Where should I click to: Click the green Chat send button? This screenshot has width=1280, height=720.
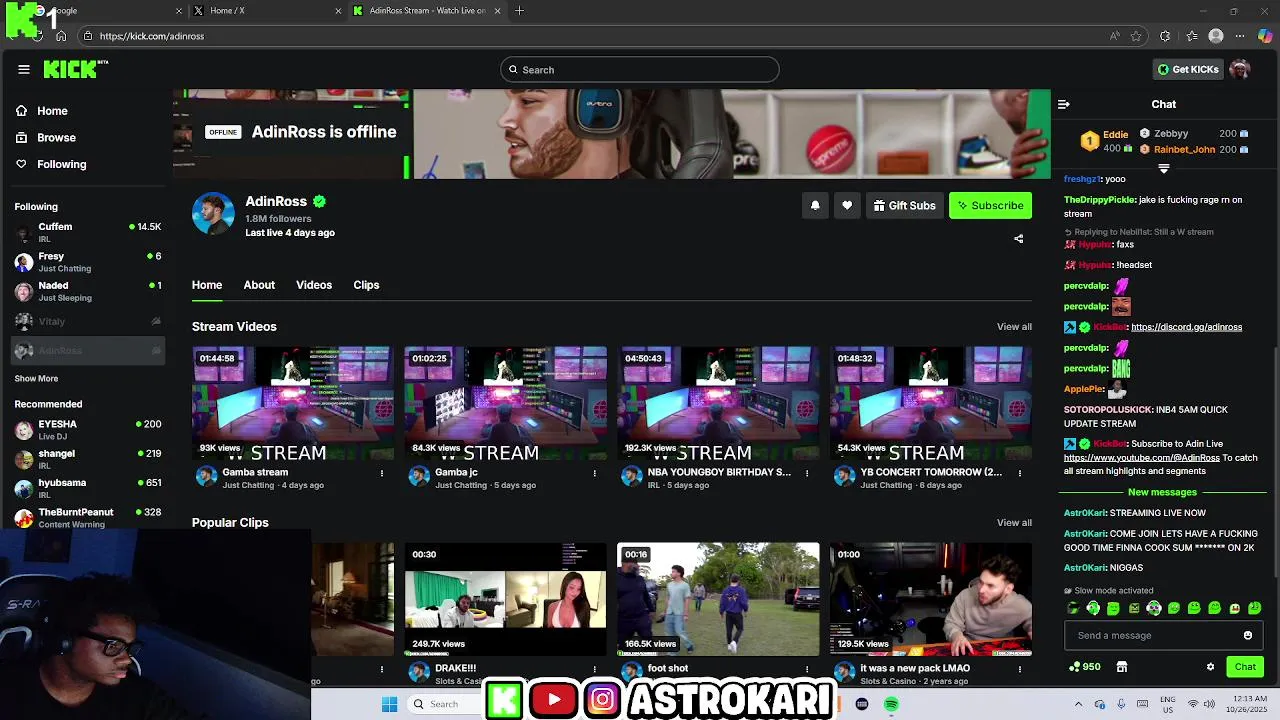tap(1245, 667)
